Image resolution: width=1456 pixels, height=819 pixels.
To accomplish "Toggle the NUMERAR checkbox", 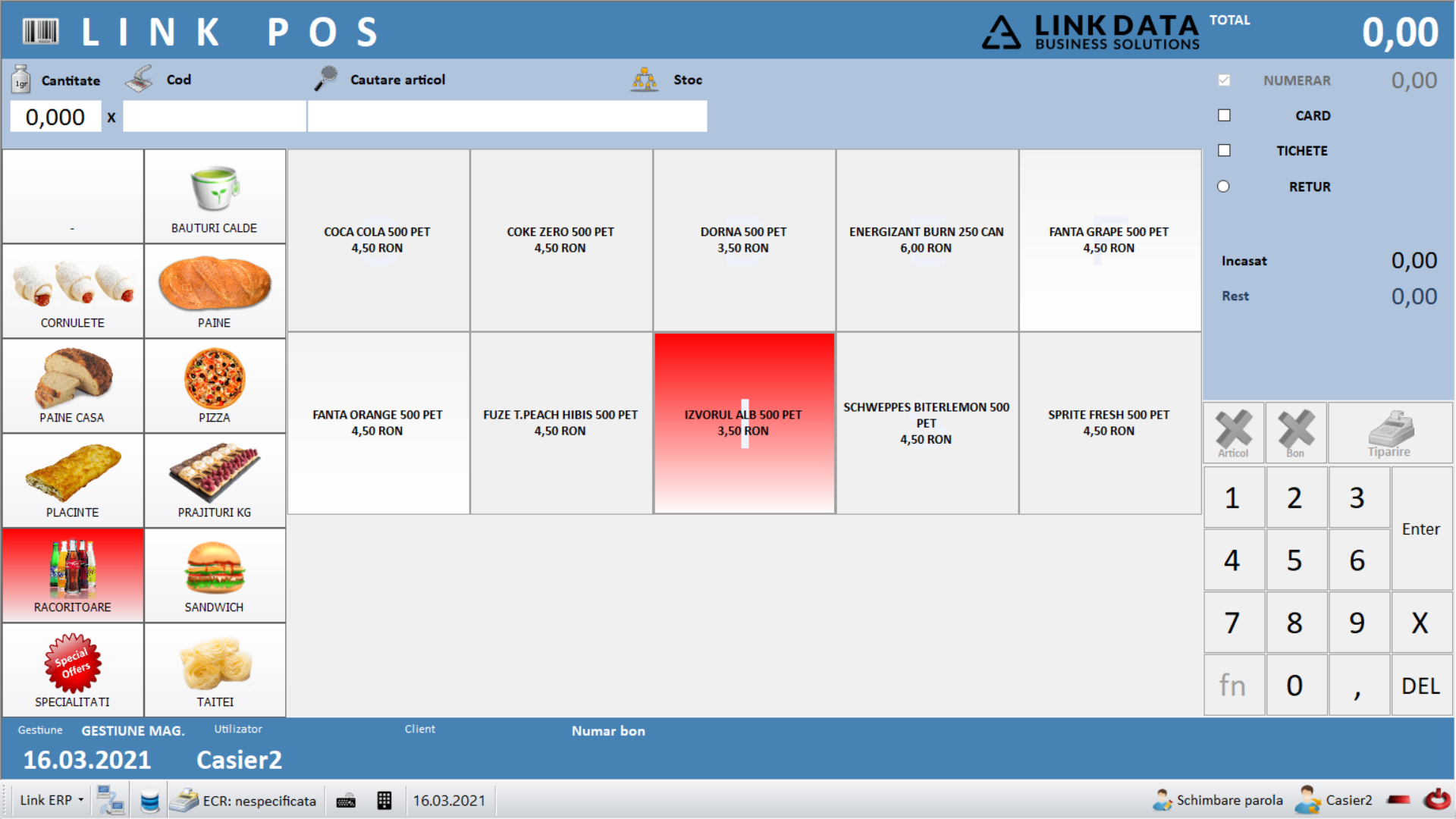I will [x=1224, y=80].
